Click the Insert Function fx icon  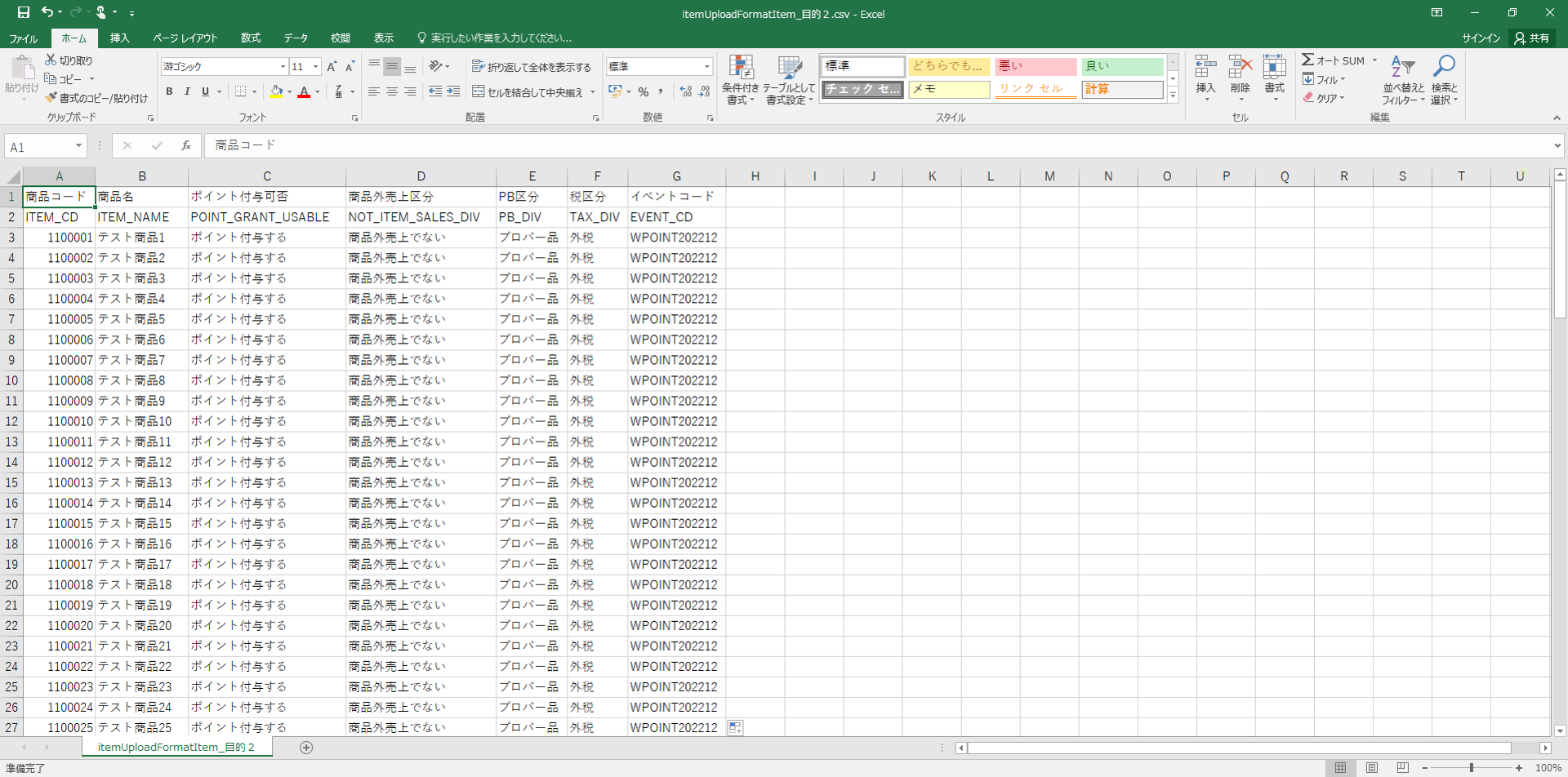point(186,145)
